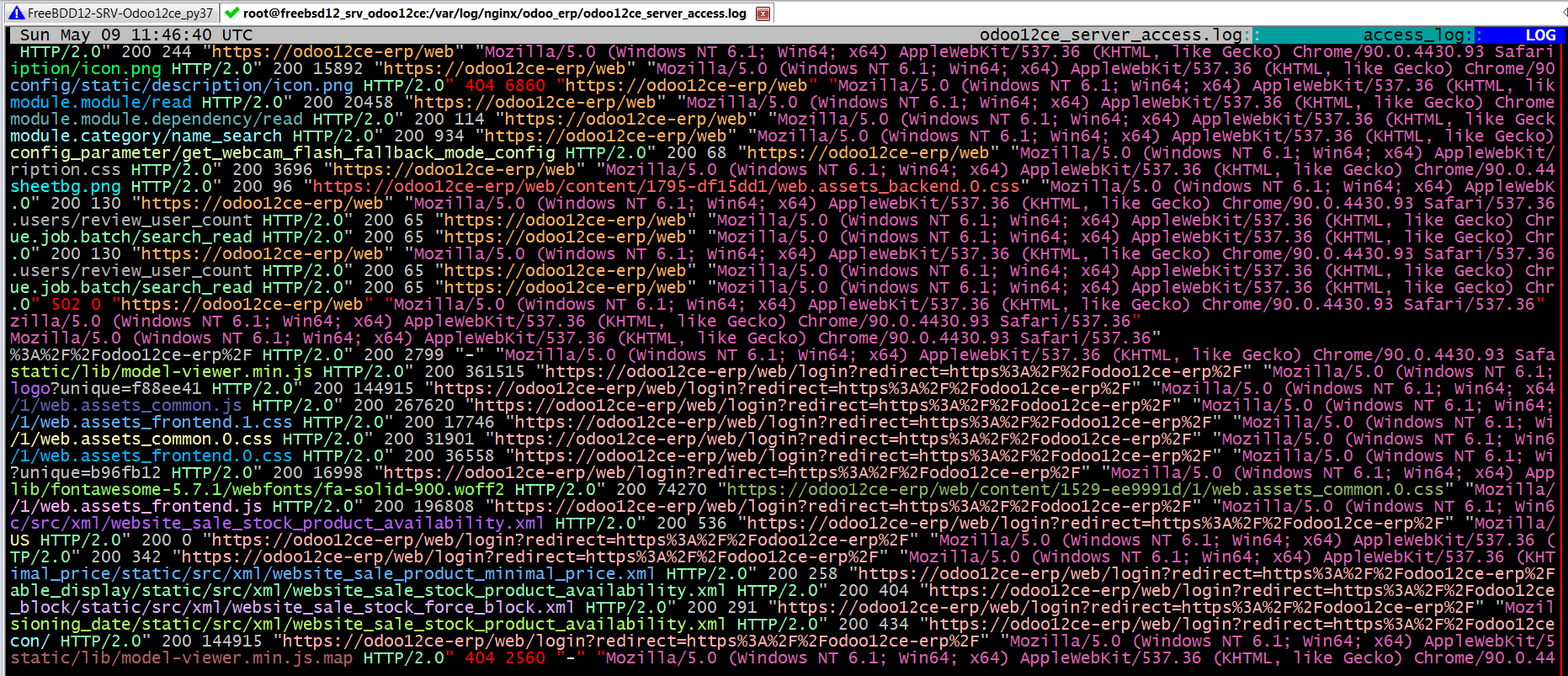
Task: Click the red '404 6860' status code
Action: pyautogui.click(x=505, y=85)
